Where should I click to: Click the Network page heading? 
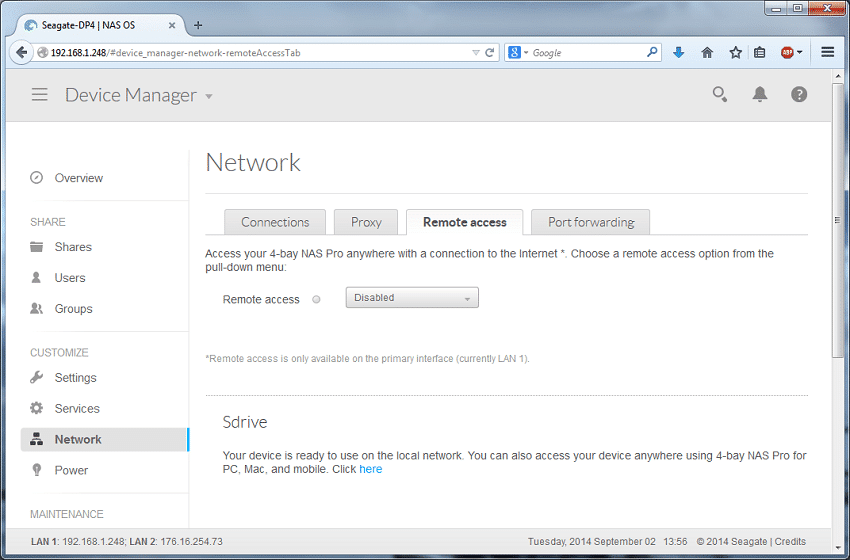[x=253, y=162]
